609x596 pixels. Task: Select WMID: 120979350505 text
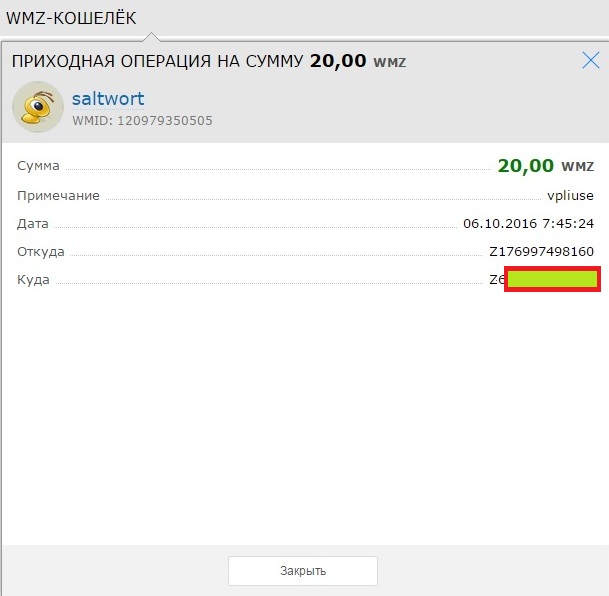(142, 121)
